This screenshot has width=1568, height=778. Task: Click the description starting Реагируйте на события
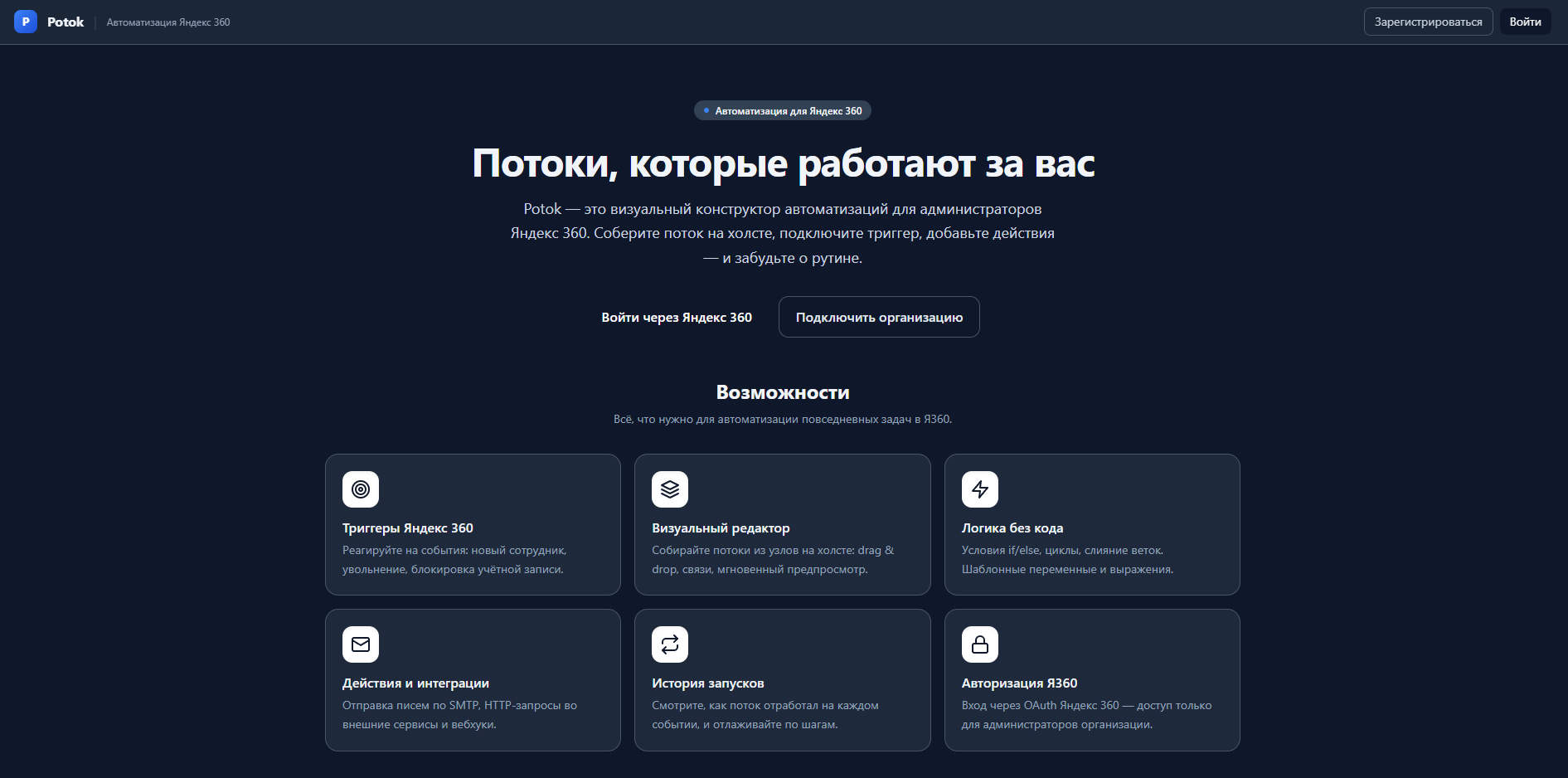point(454,560)
